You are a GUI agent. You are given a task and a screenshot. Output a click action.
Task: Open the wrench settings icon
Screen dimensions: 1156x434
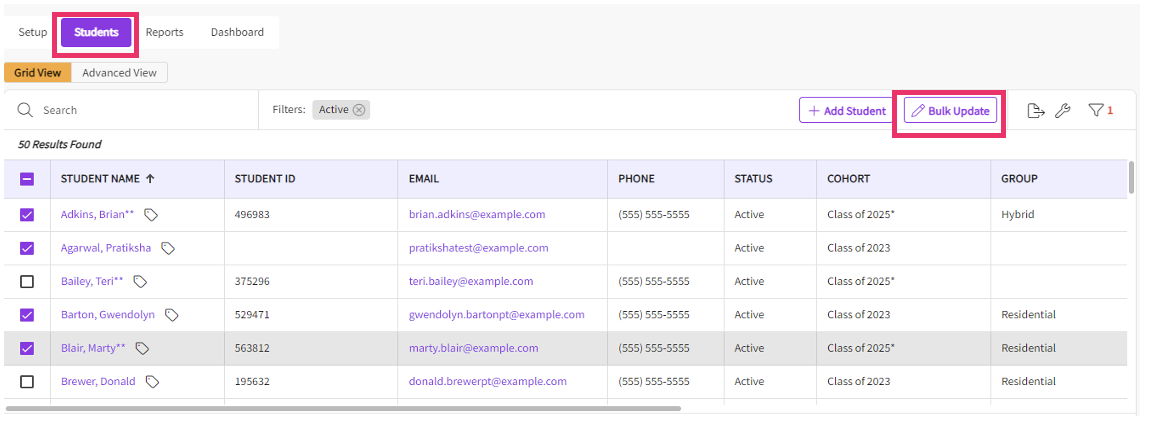click(1063, 111)
